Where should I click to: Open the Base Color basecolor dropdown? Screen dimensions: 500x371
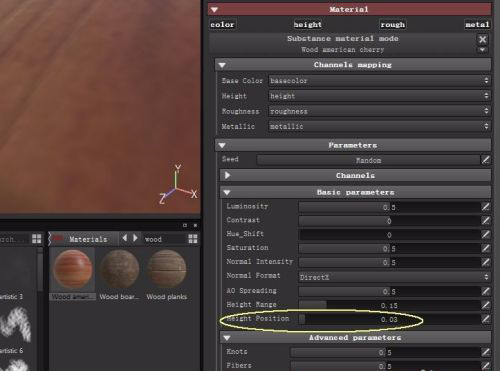click(x=379, y=81)
